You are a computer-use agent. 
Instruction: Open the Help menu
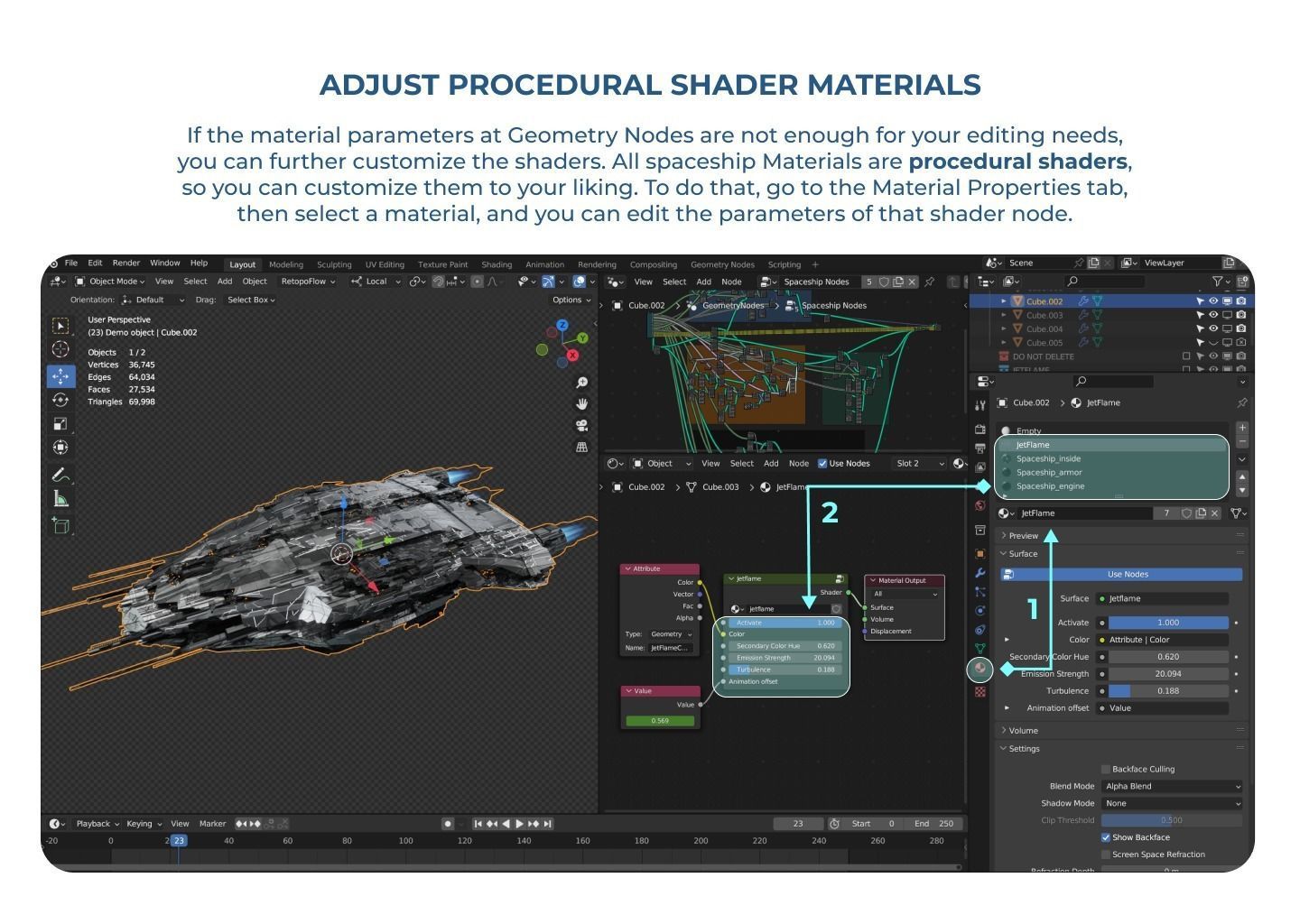(199, 263)
